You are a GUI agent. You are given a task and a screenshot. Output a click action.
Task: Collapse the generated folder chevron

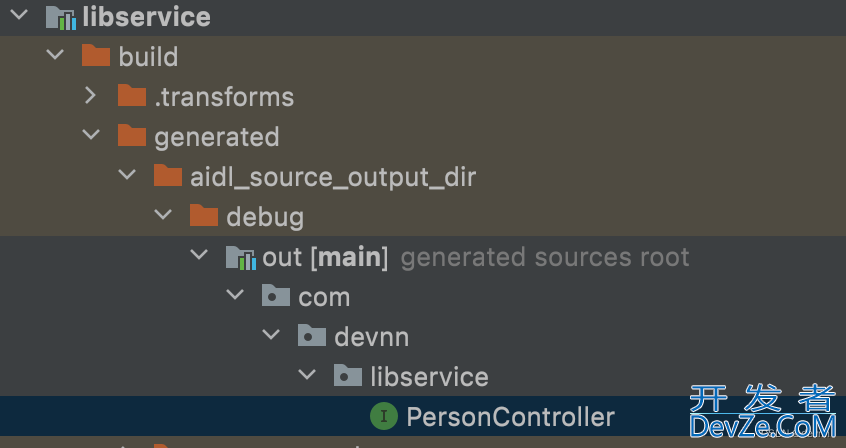point(91,134)
